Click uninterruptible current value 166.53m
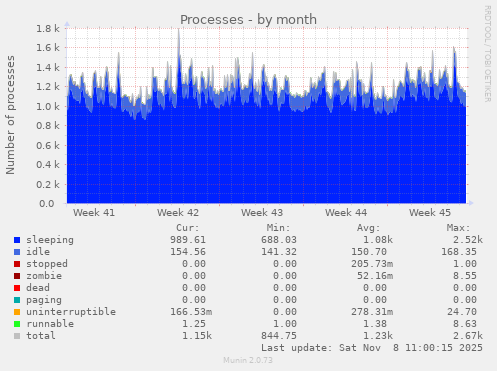The image size is (497, 371). click(191, 312)
